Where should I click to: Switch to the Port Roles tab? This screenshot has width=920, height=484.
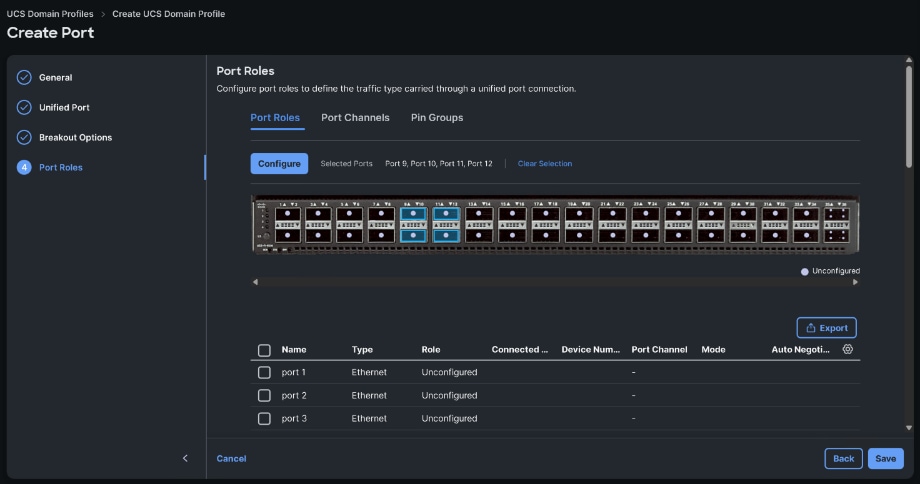coord(275,117)
